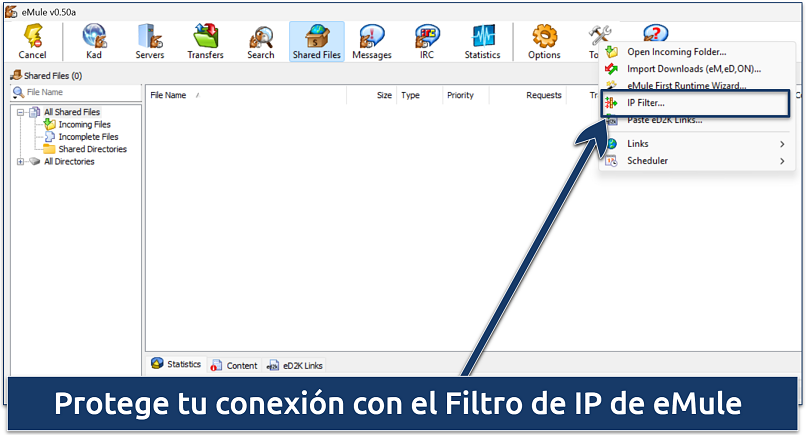Open the Options dialog

(x=544, y=42)
